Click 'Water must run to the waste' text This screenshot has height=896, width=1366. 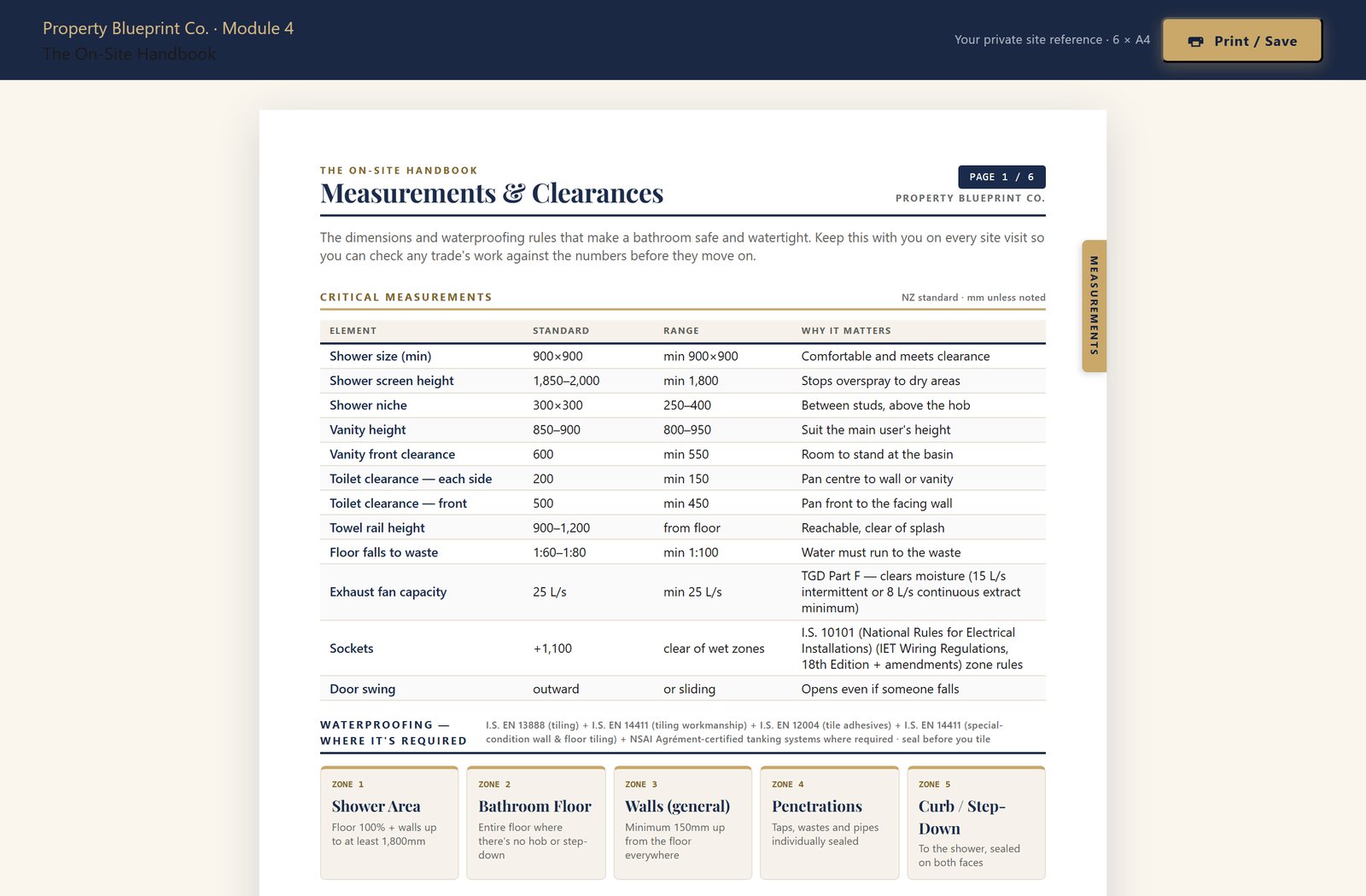(881, 553)
